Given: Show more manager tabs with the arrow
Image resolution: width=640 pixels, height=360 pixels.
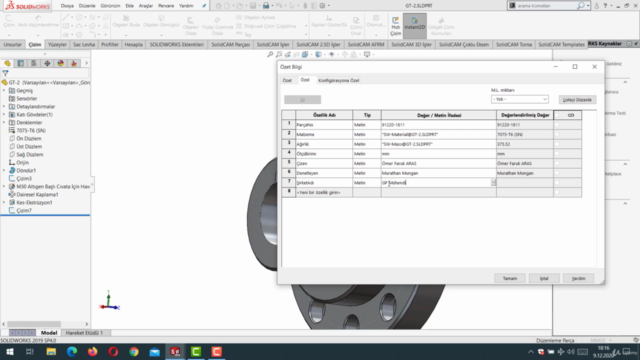Looking at the screenshot, I should pos(86,63).
